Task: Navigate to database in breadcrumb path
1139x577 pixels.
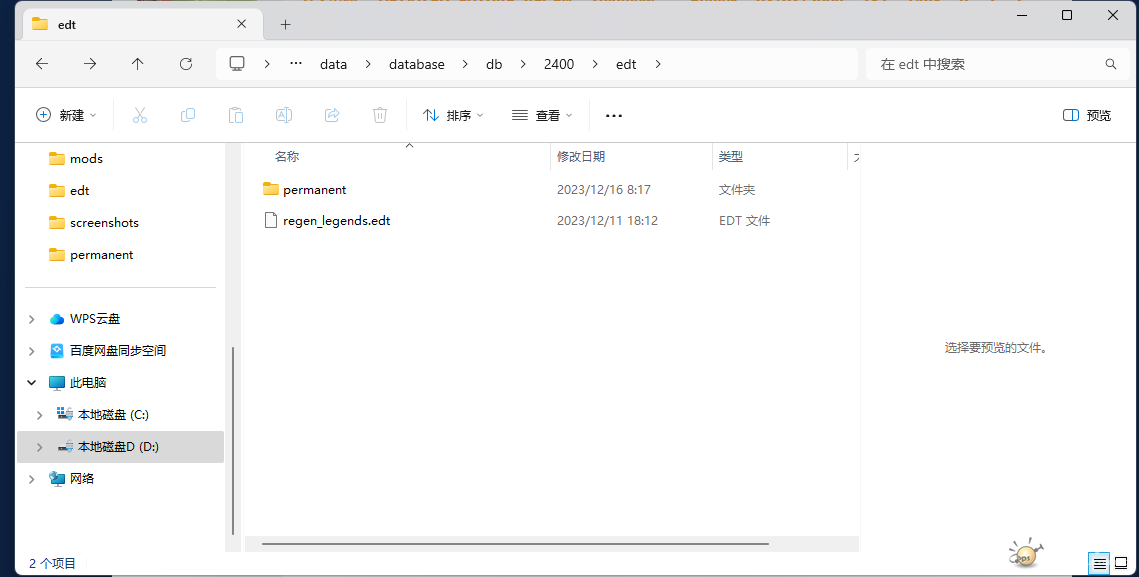Action: click(x=416, y=64)
